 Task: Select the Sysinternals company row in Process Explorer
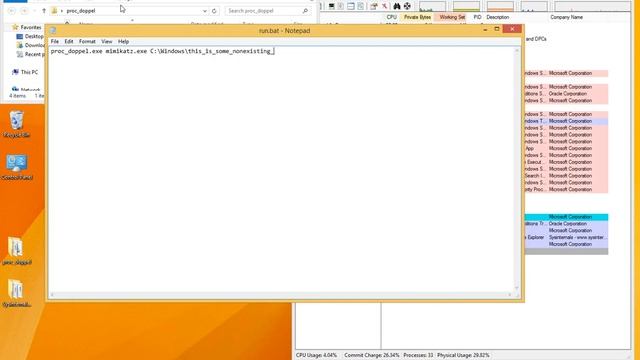pyautogui.click(x=566, y=238)
